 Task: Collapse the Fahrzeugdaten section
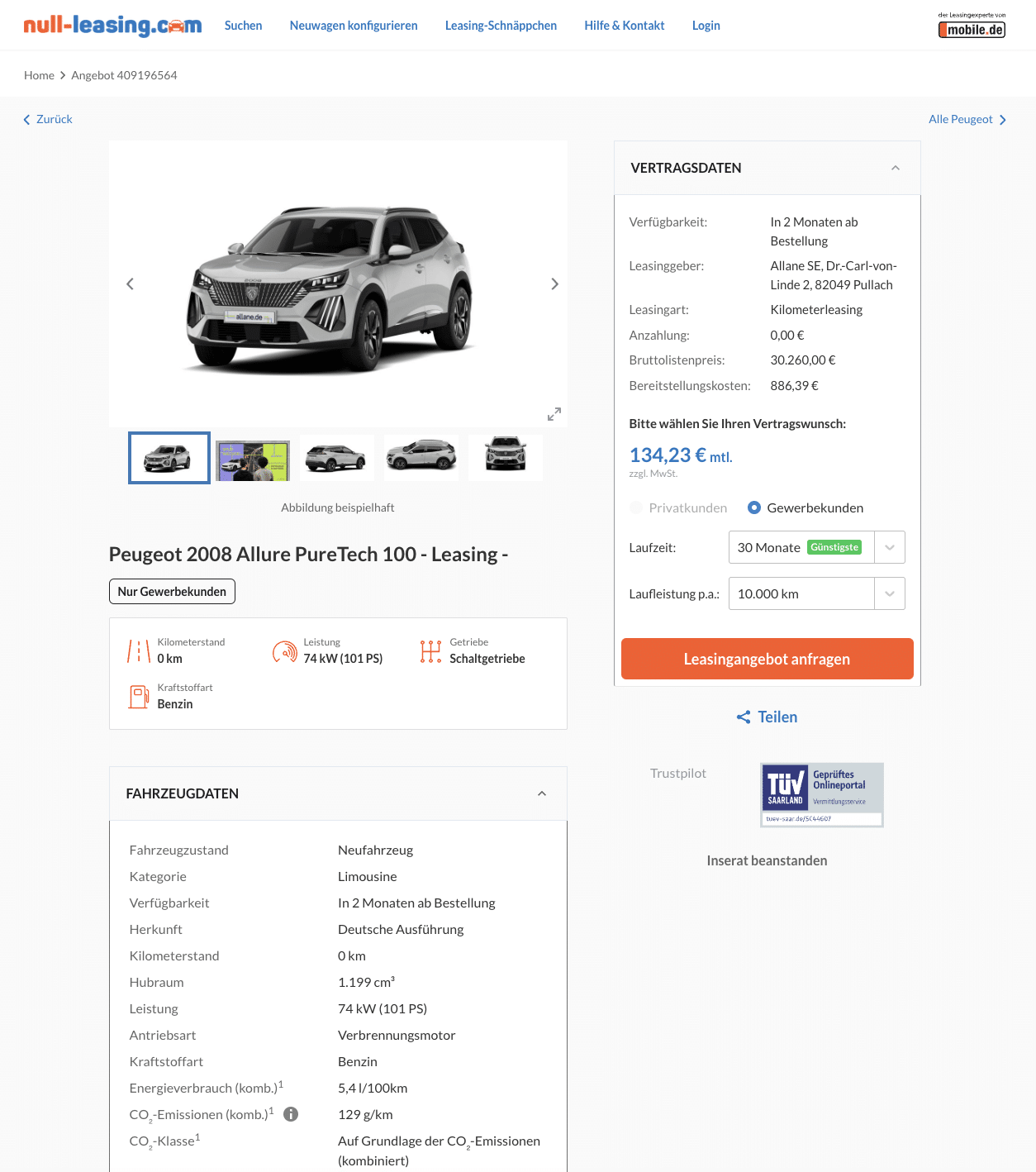pos(542,793)
